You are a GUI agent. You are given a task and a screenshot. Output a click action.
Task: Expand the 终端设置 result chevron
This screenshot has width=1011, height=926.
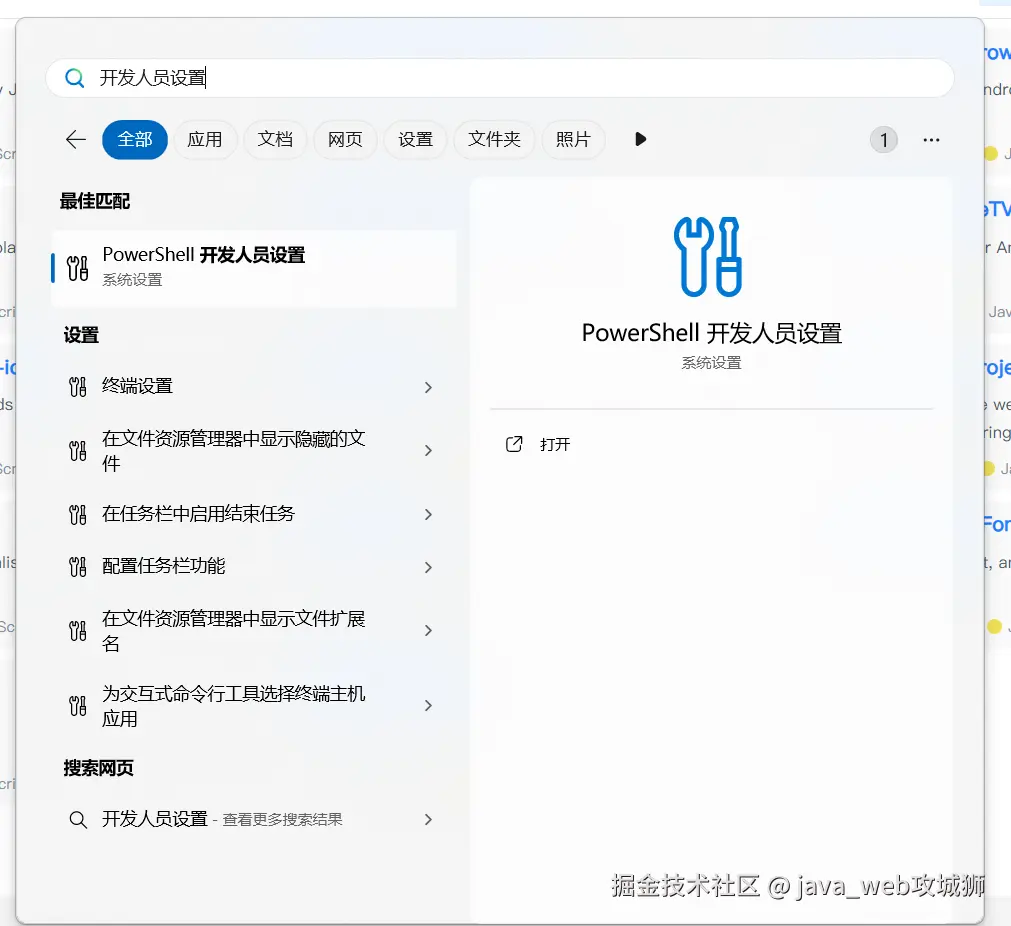pyautogui.click(x=428, y=387)
